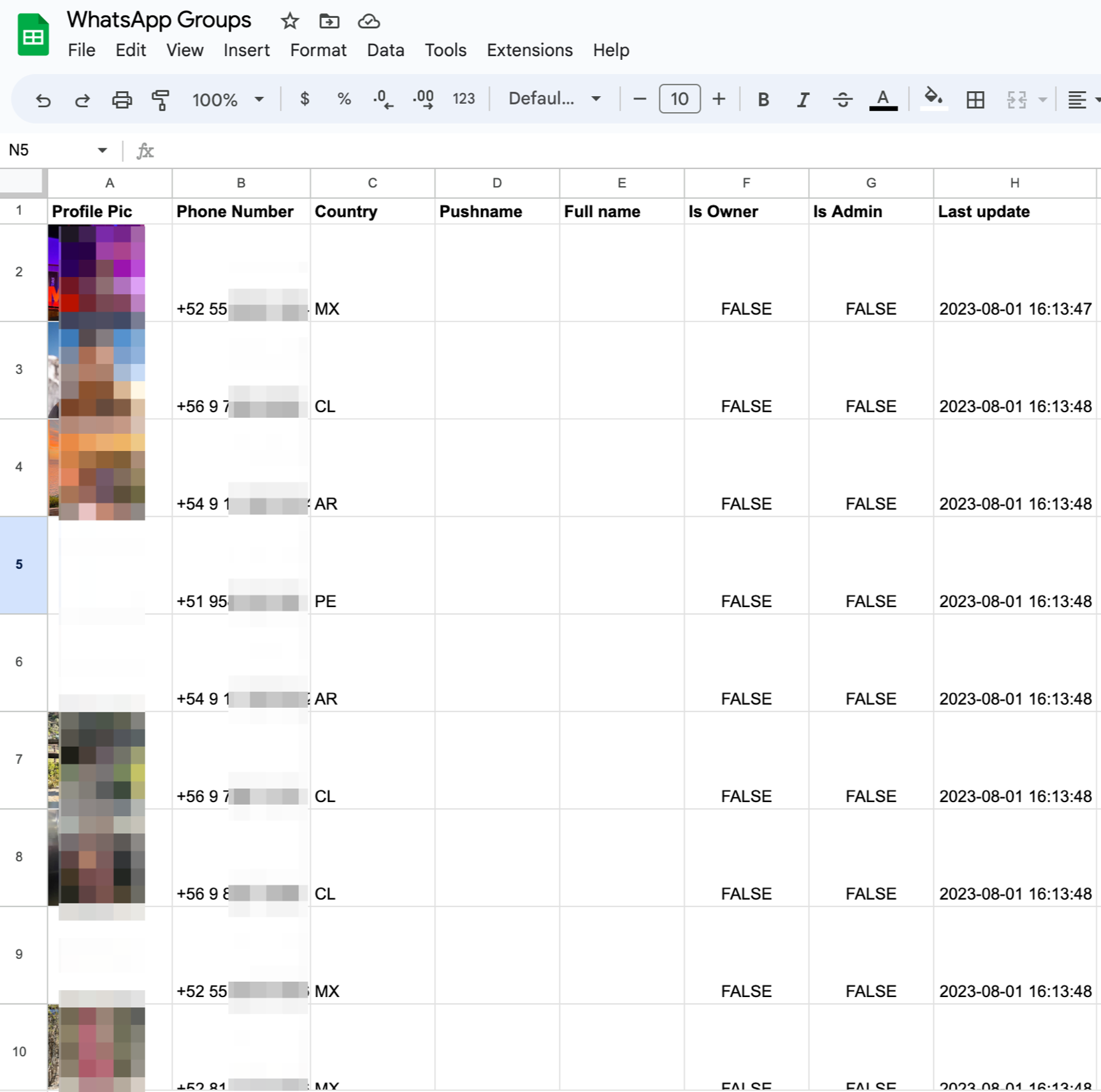Viewport: 1101px width, 1092px height.
Task: Click the purple profile picture in row 2
Action: click(97, 273)
